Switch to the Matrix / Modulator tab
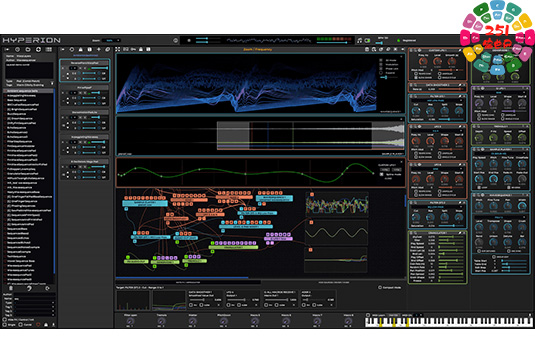Screen dimensions: 535x363 pos(188,282)
